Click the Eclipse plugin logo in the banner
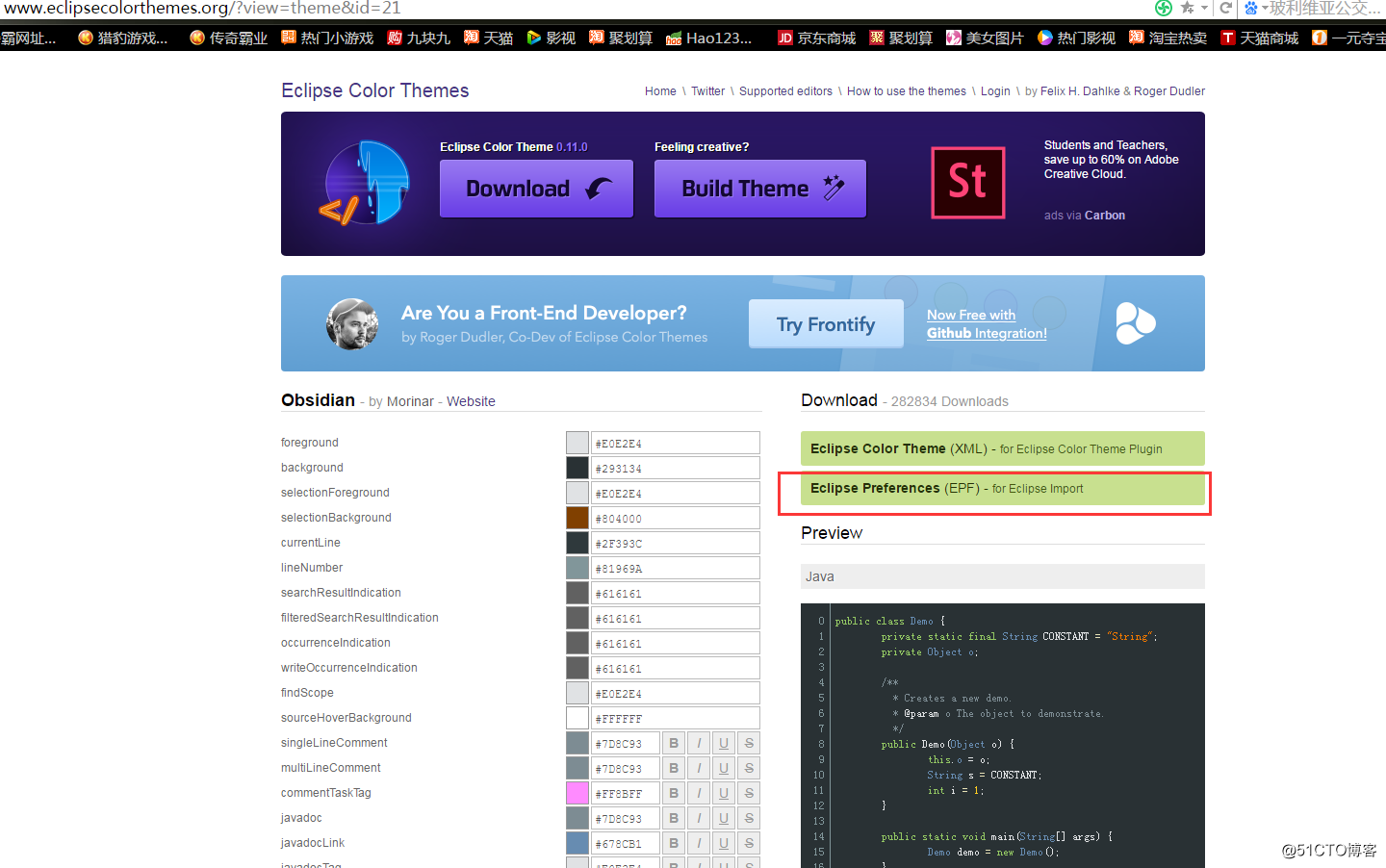Image resolution: width=1386 pixels, height=868 pixels. tap(366, 183)
